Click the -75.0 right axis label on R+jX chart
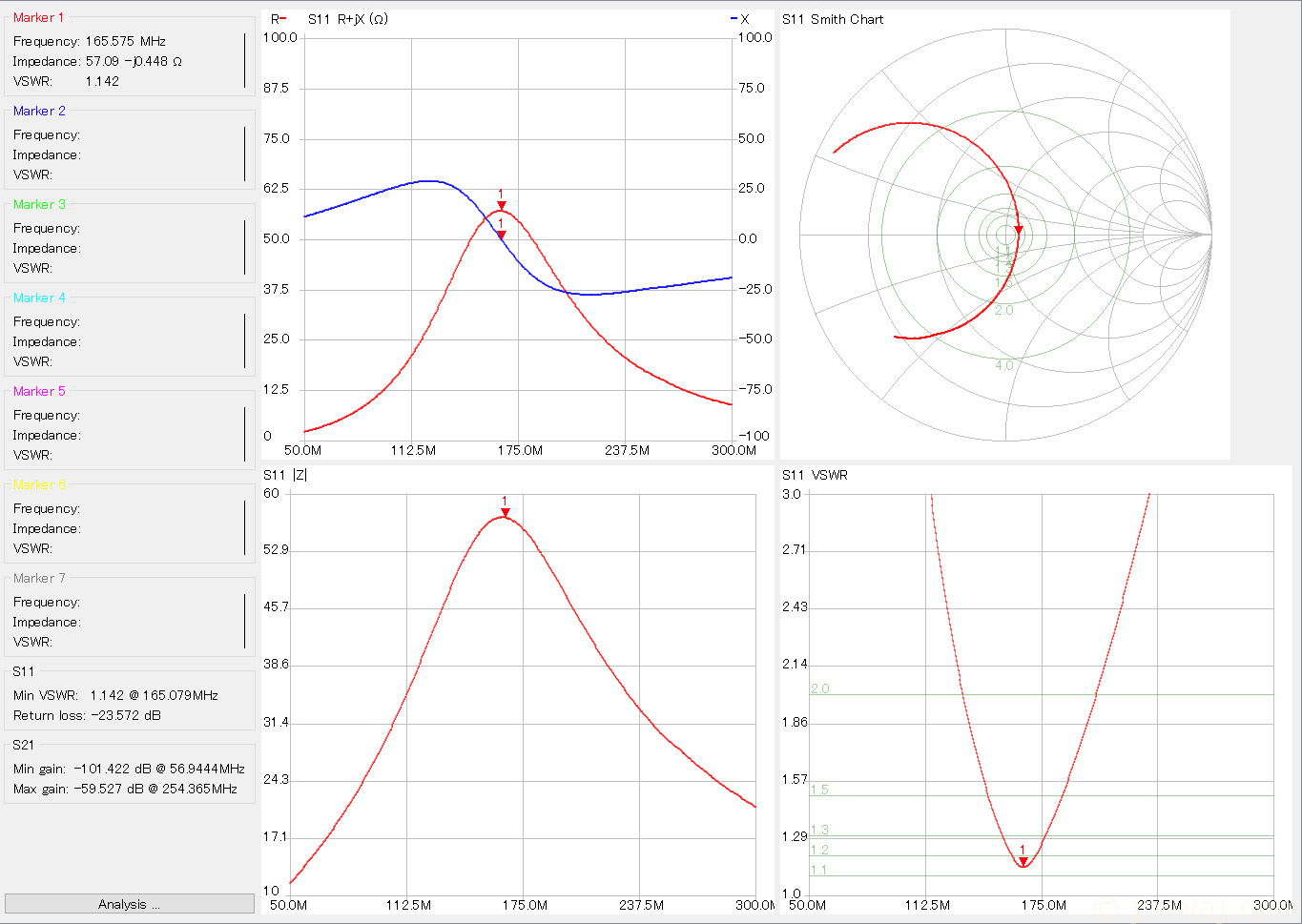This screenshot has height=924, width=1302. point(755,389)
